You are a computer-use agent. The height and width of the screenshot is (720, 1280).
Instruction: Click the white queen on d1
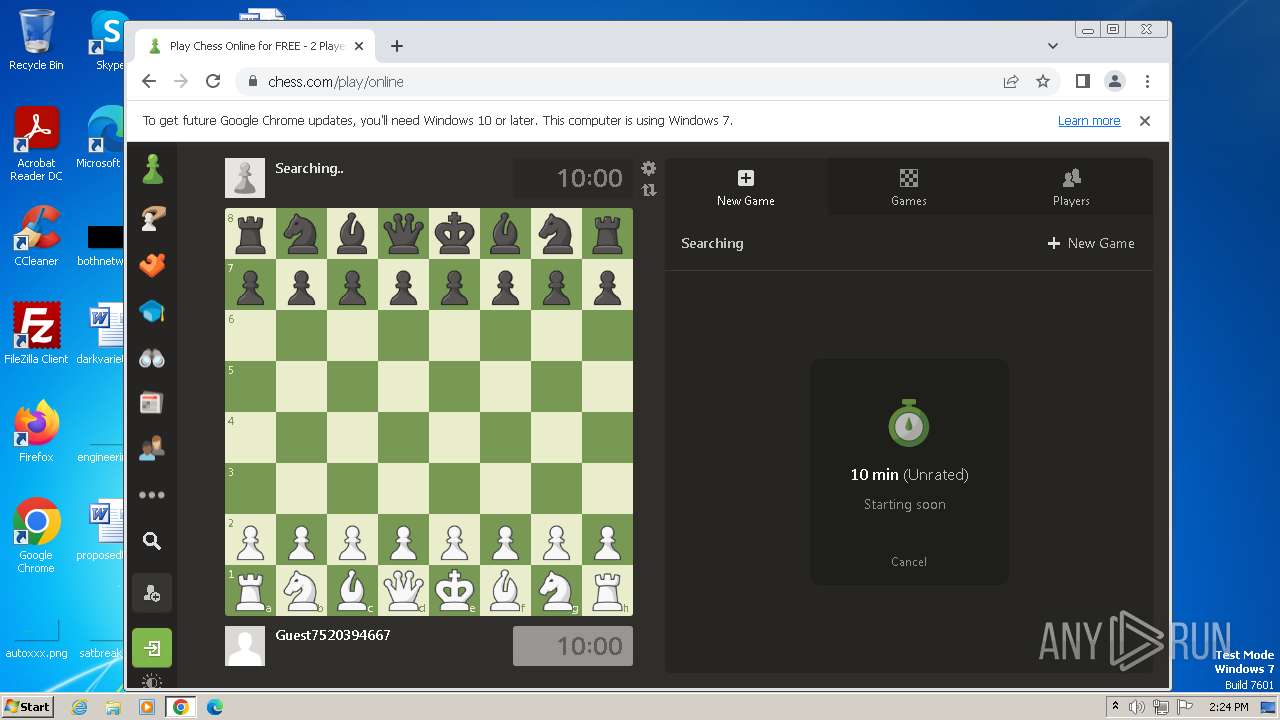[x=404, y=591]
